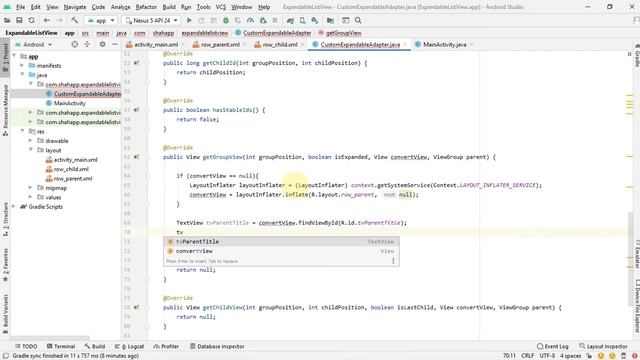Click the Open folder toolbar icon

pyautogui.click(x=7, y=20)
